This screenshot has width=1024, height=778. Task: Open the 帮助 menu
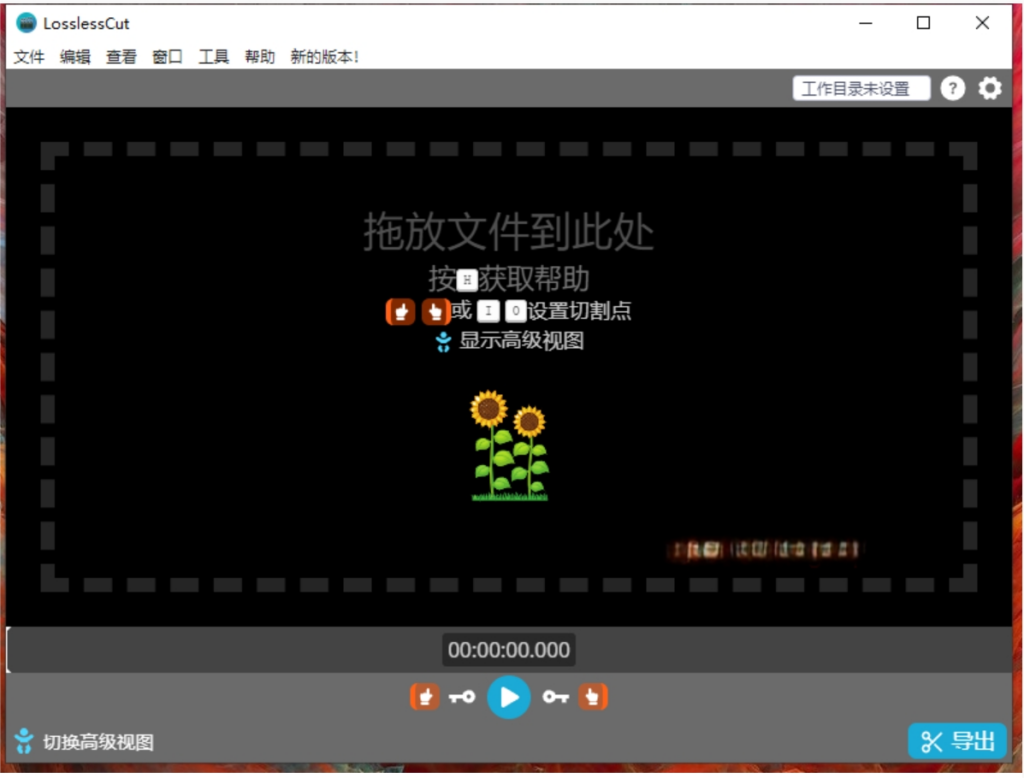point(260,57)
